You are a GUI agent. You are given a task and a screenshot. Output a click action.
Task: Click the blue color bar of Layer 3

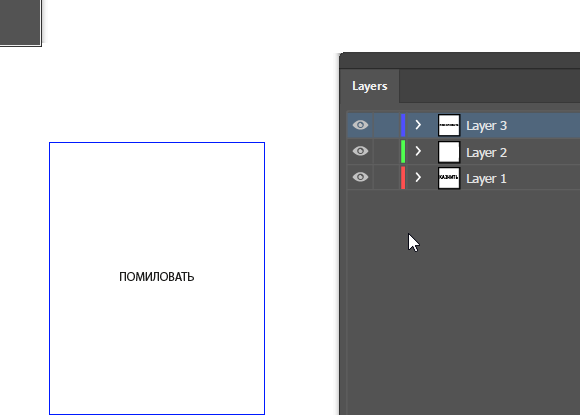point(403,125)
